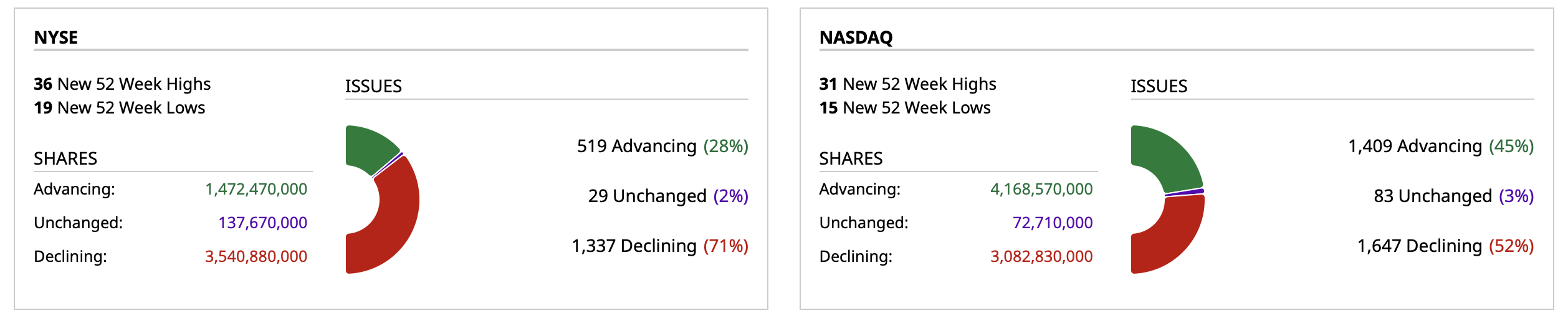This screenshot has width=1568, height=333.
Task: Click the 519 Advancing (28%) NYSE label
Action: point(662,146)
